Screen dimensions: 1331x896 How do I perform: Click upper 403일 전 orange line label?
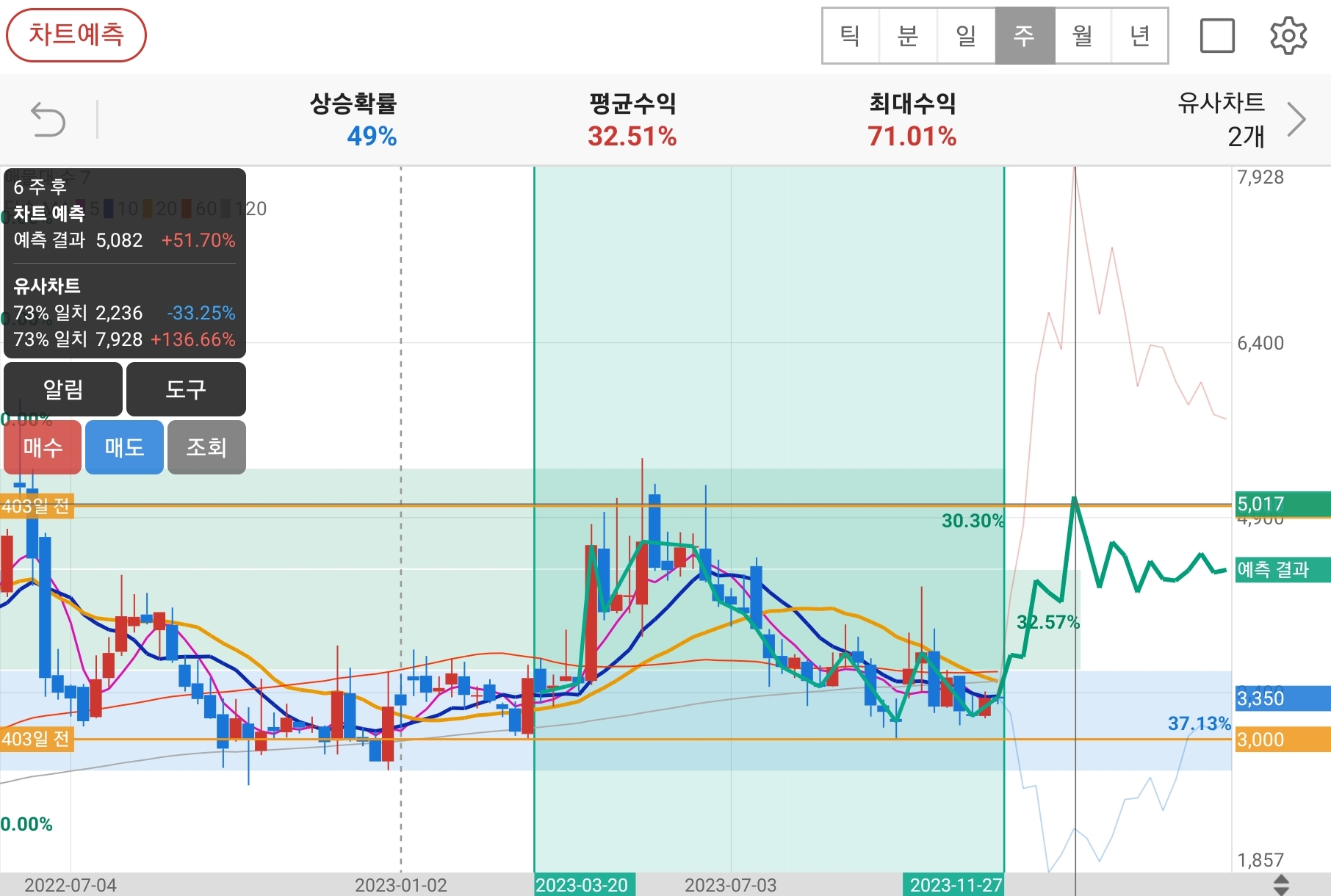pyautogui.click(x=36, y=506)
